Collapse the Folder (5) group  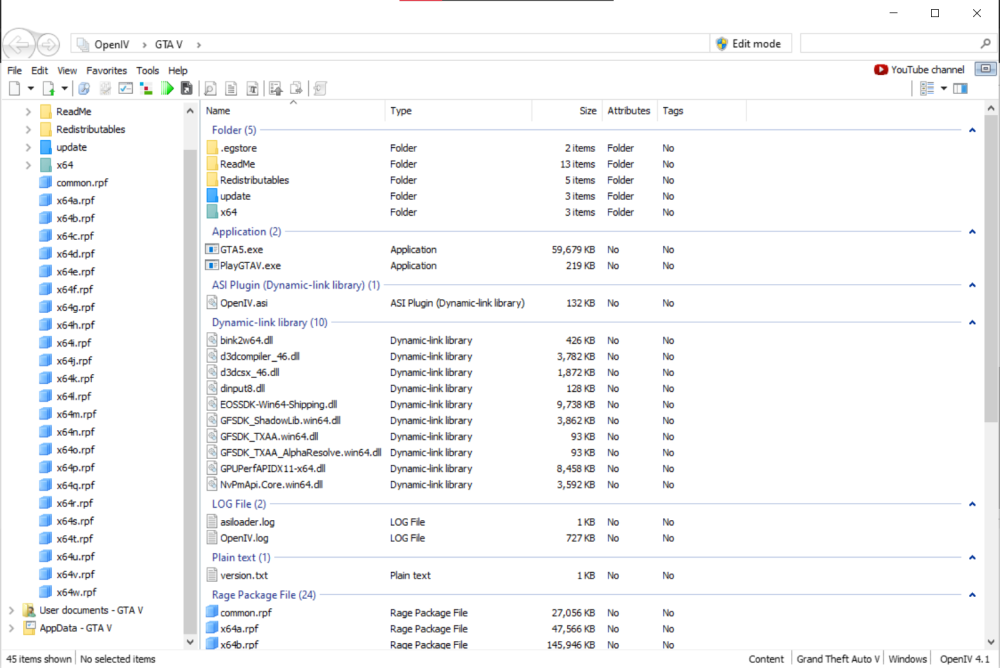(972, 130)
